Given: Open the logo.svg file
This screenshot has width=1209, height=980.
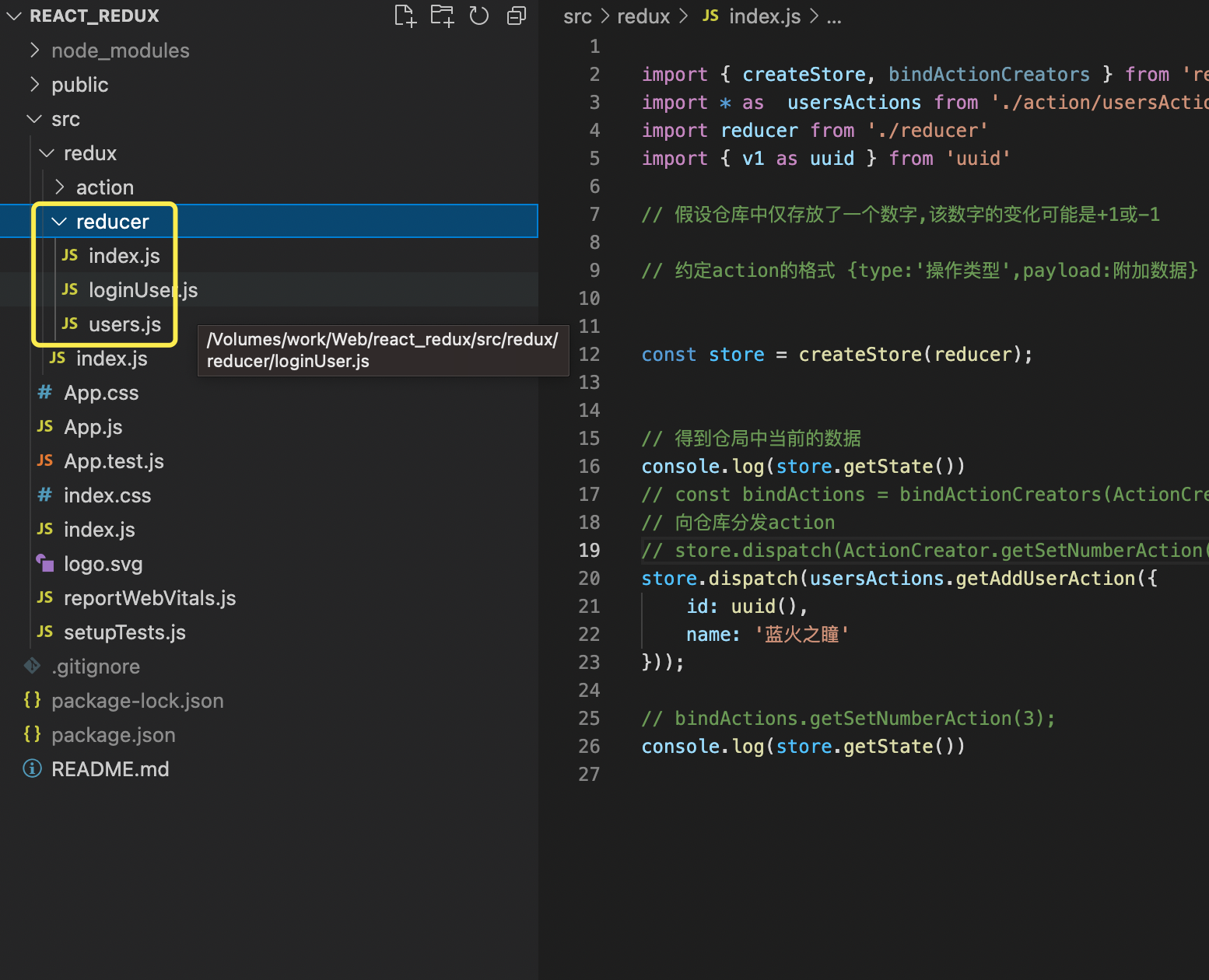Looking at the screenshot, I should [x=269, y=564].
